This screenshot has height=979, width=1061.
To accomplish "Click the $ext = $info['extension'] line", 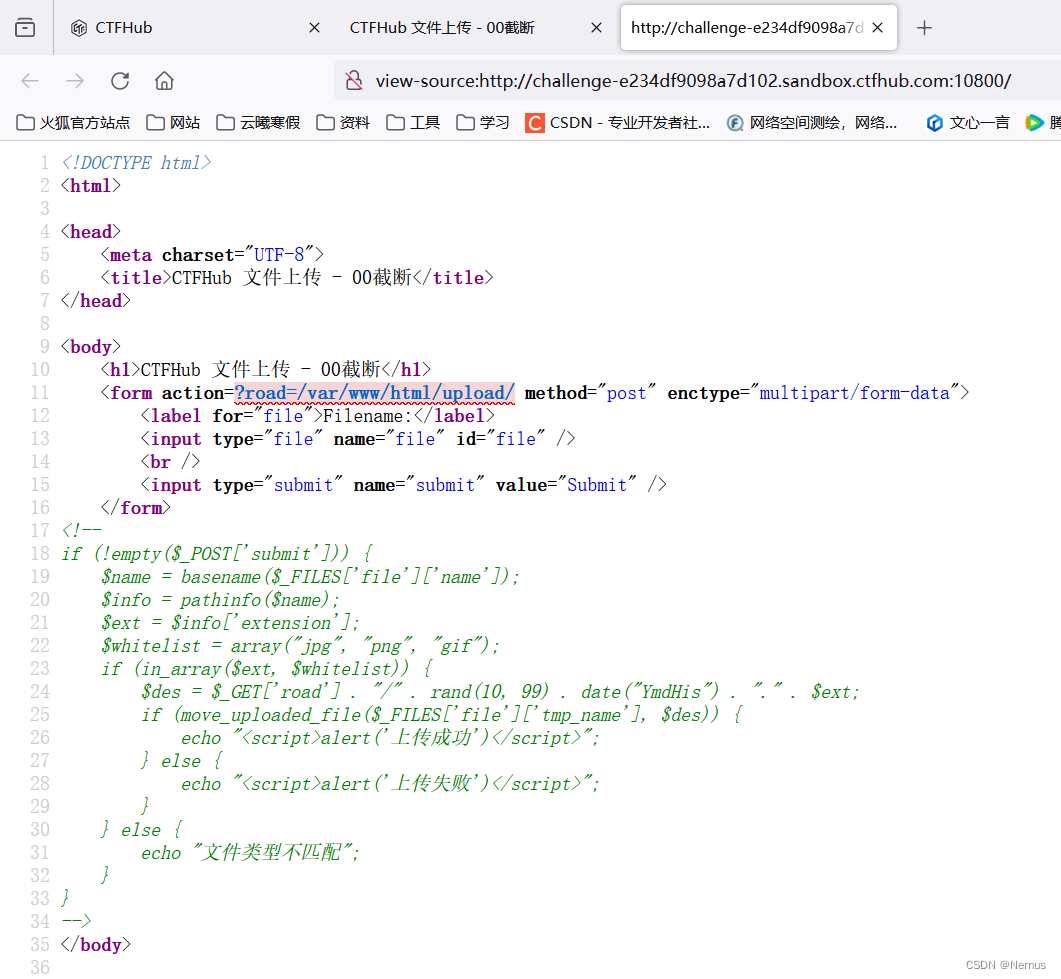I will (x=230, y=623).
